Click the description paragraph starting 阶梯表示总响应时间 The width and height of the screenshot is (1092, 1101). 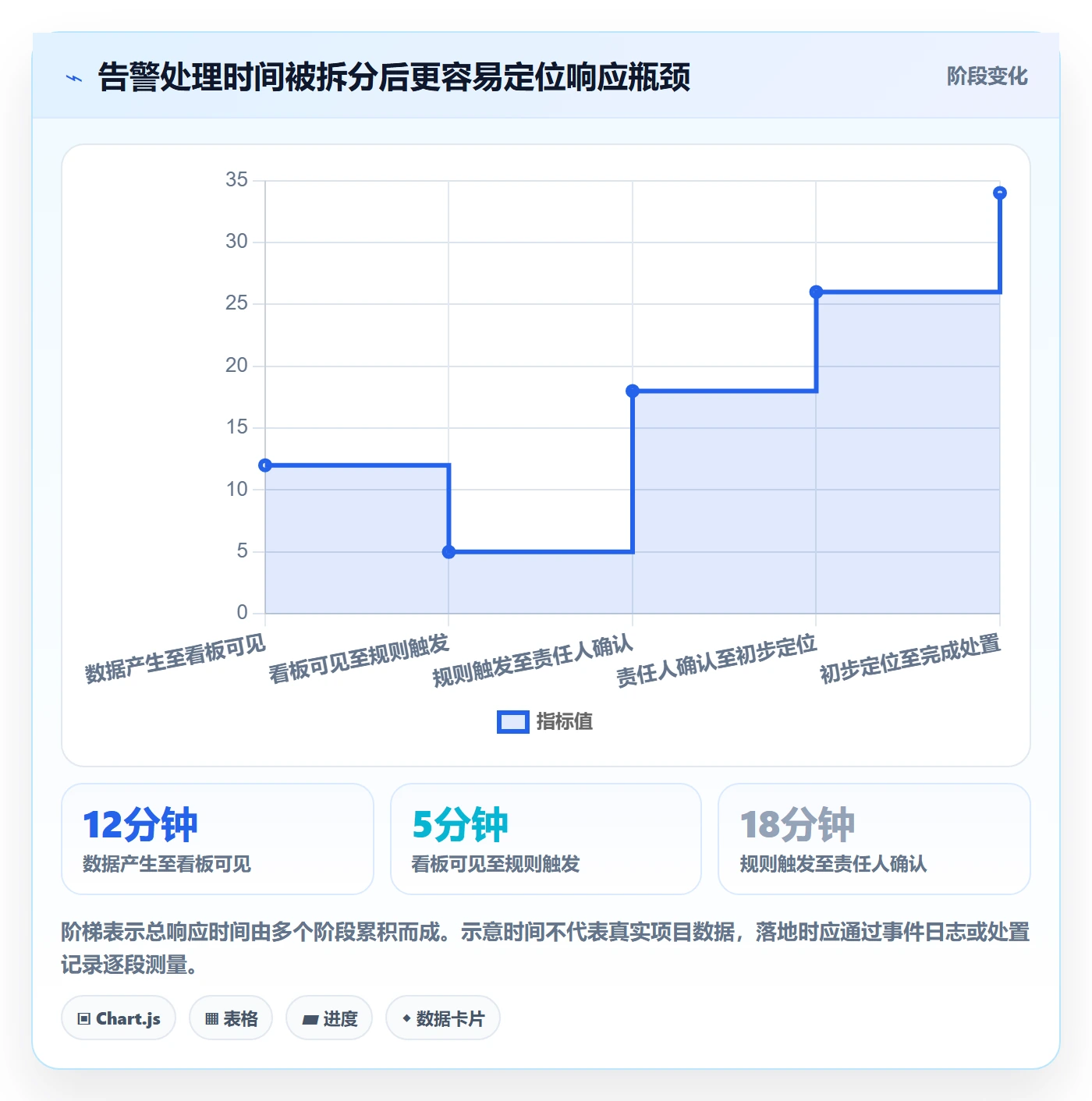click(545, 948)
